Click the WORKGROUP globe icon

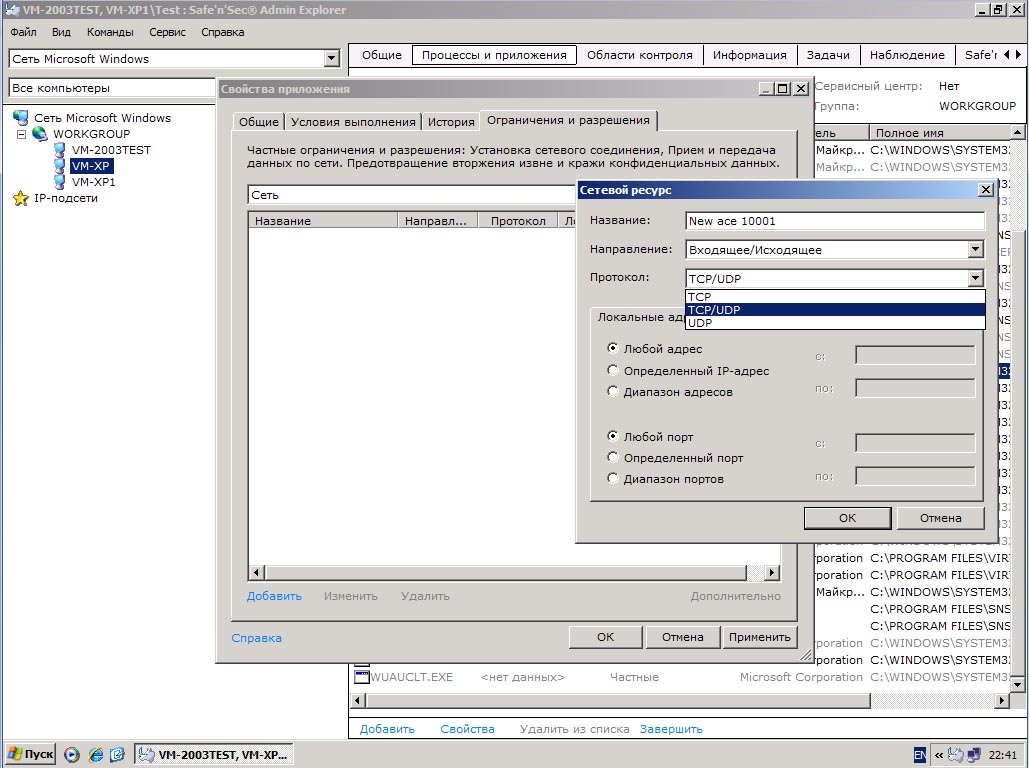tap(40, 134)
